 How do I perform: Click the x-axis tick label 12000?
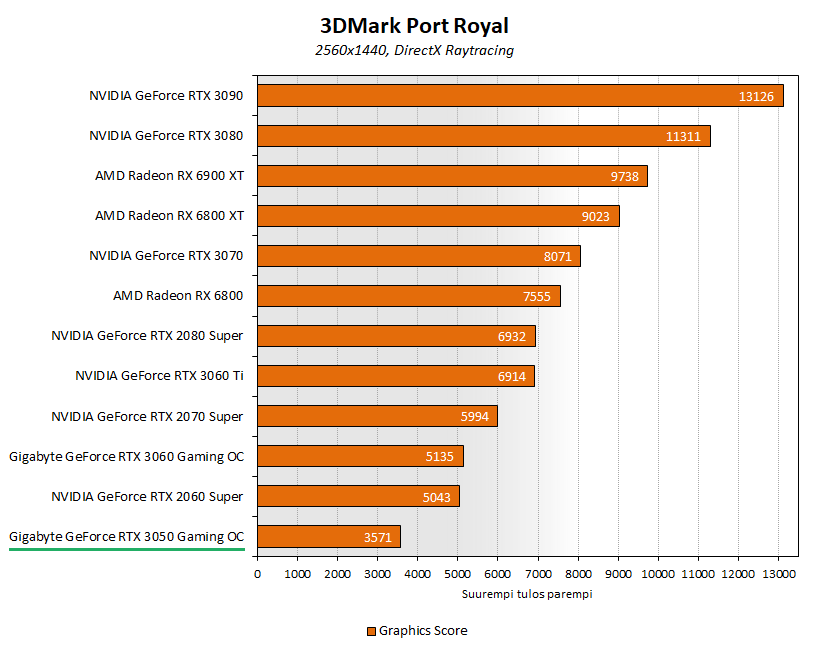[738, 574]
